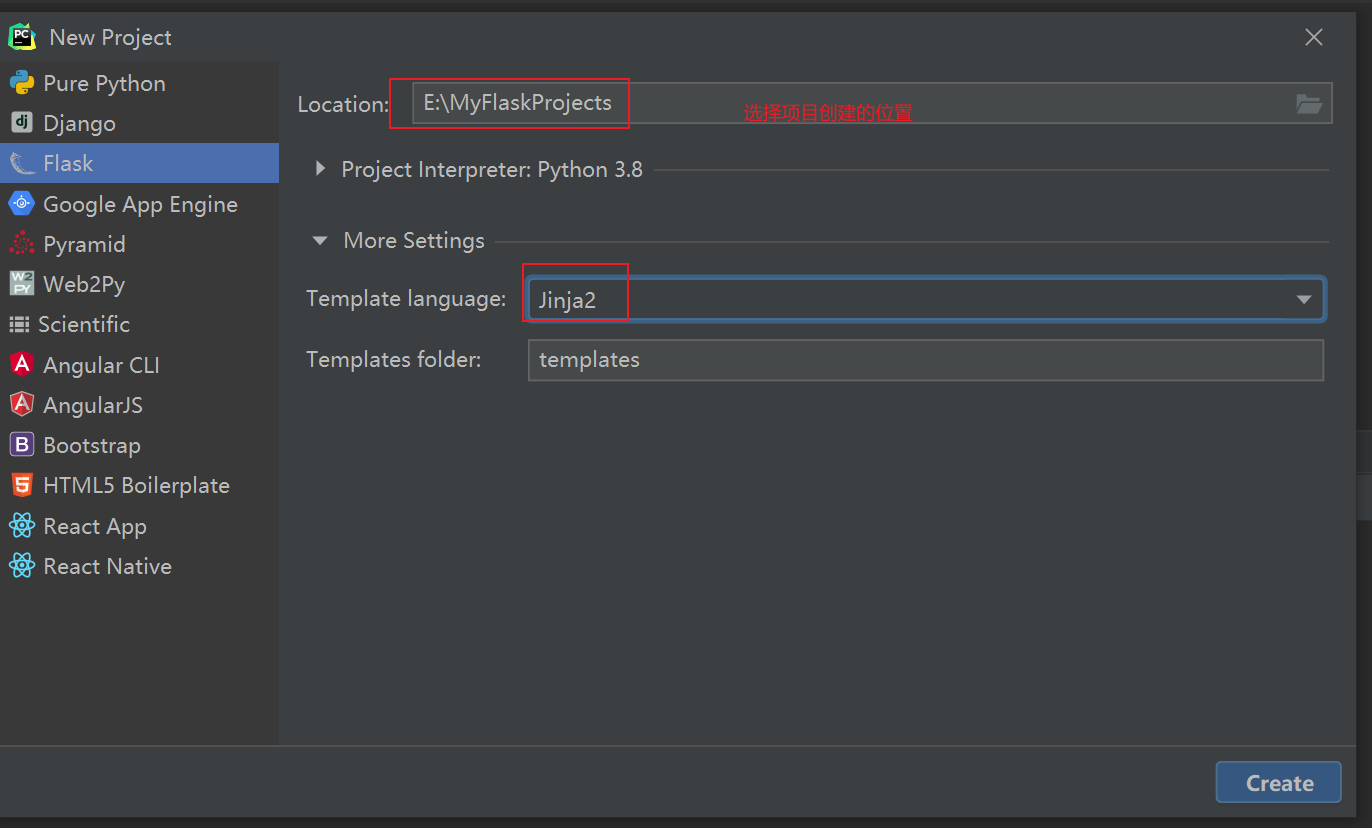Click the HTML5 Boilerplate icon
The image size is (1372, 828).
(x=22, y=485)
